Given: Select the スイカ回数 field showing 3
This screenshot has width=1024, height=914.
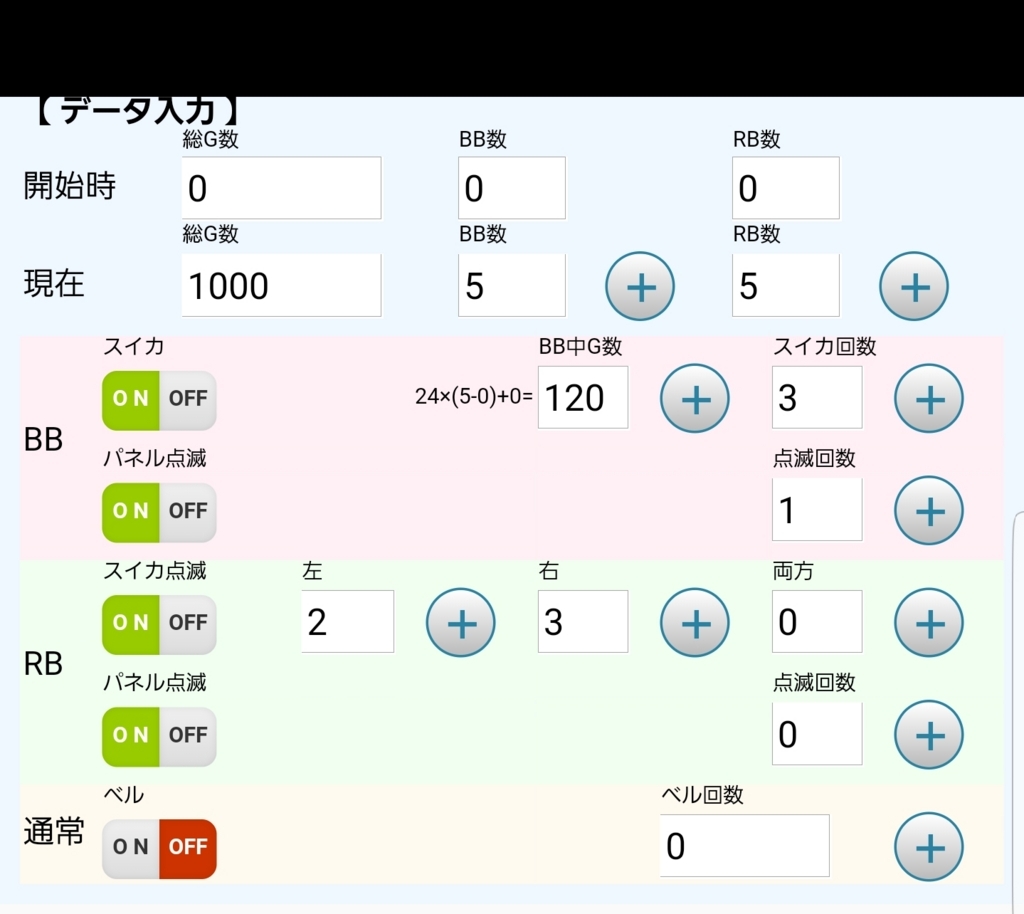Looking at the screenshot, I should pyautogui.click(x=817, y=398).
